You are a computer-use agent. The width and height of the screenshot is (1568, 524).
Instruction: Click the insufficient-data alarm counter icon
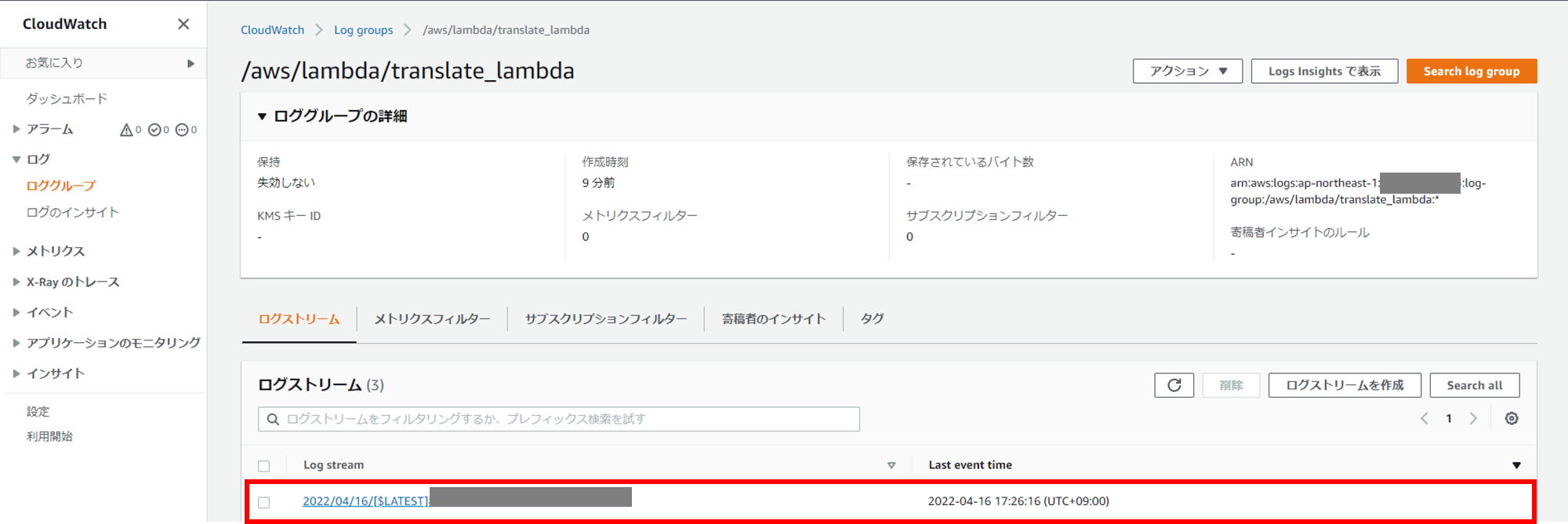(x=183, y=129)
